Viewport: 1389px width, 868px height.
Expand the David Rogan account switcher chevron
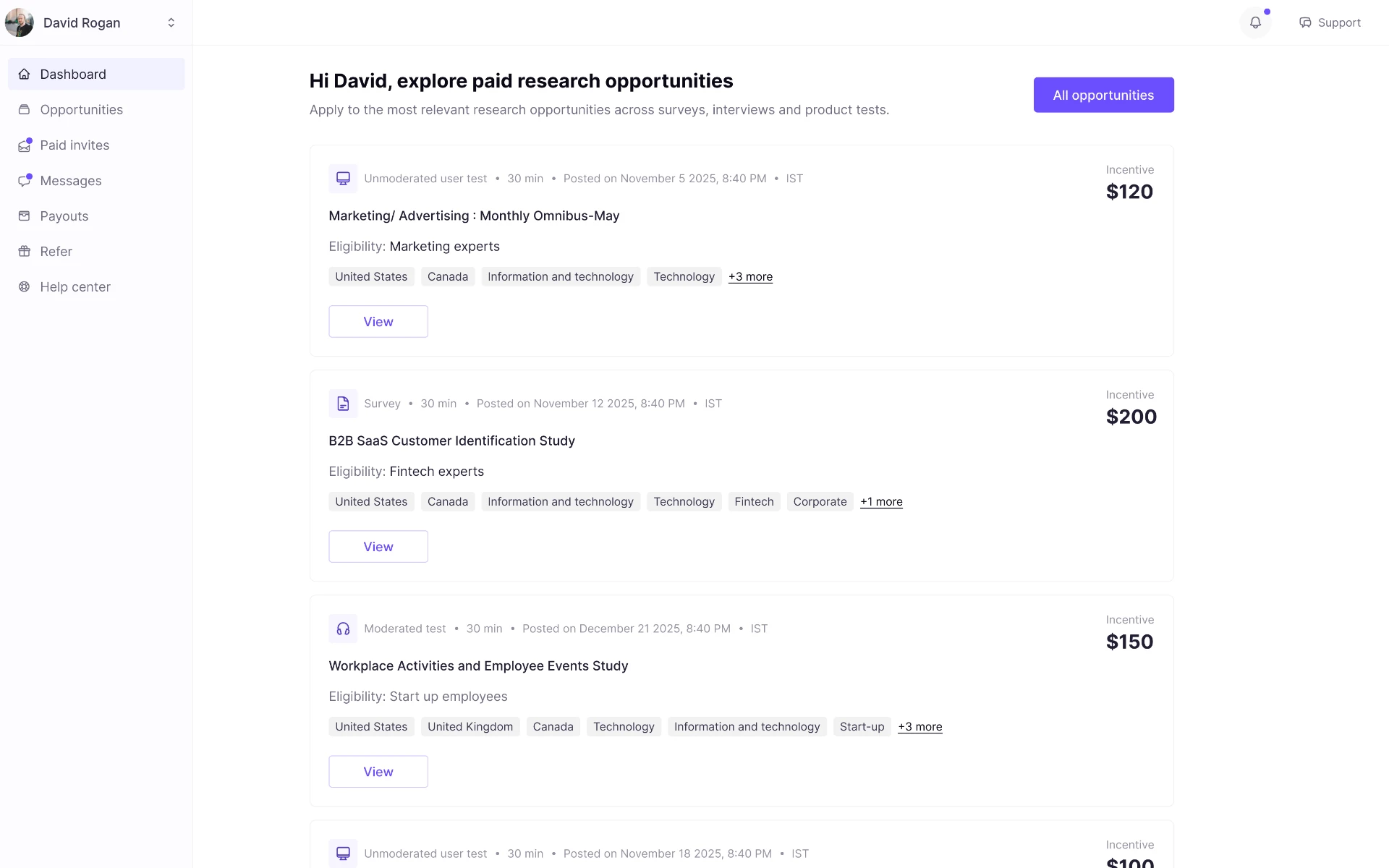(x=171, y=22)
